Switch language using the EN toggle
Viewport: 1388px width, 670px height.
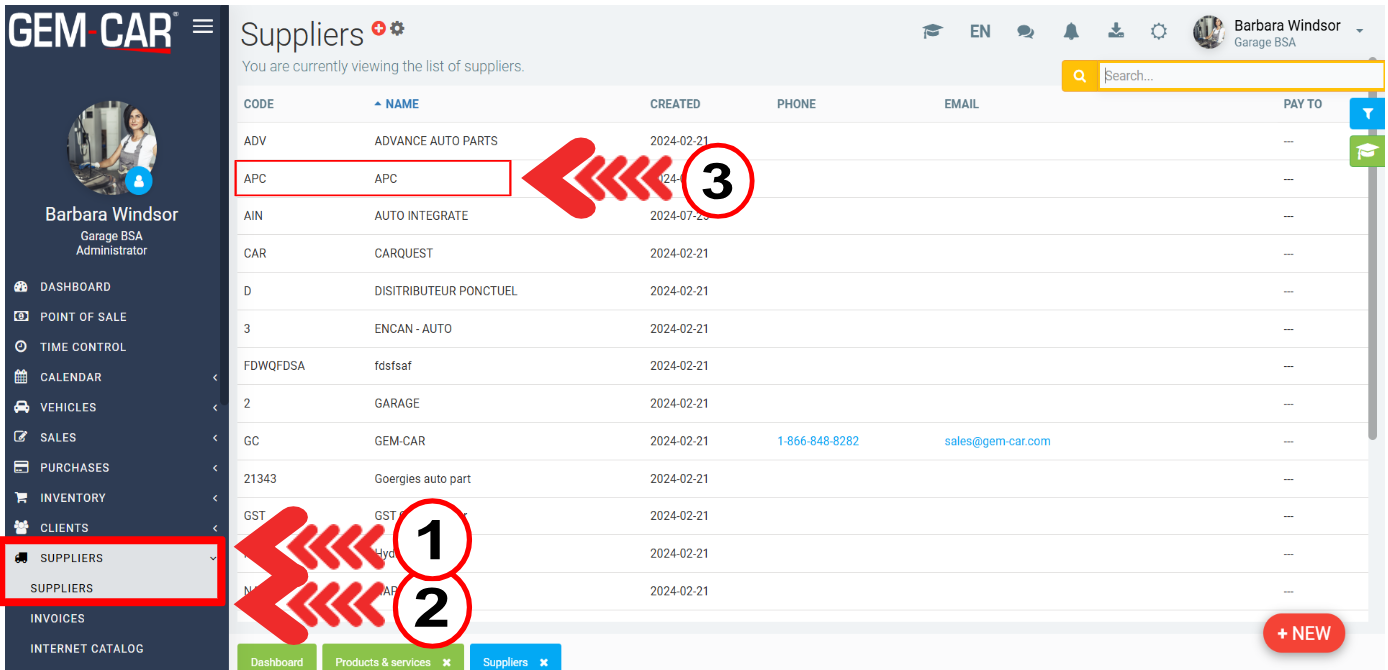pyautogui.click(x=980, y=32)
